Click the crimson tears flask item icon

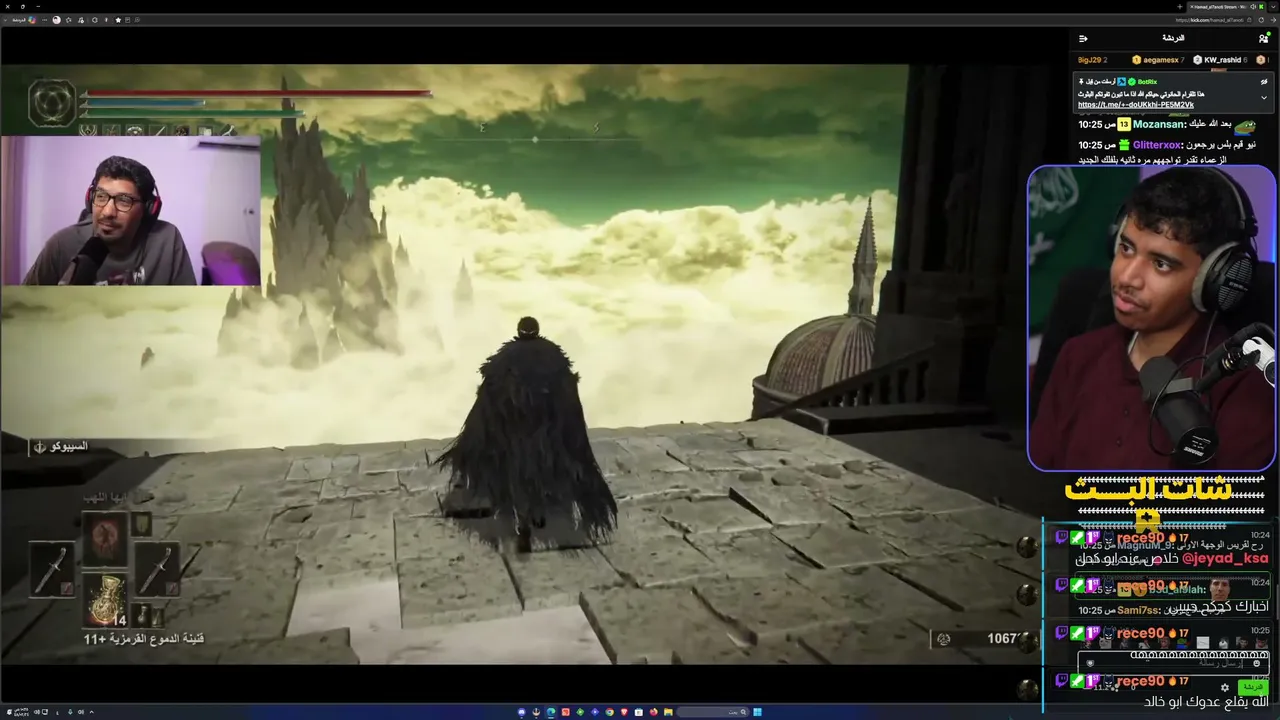coord(105,600)
